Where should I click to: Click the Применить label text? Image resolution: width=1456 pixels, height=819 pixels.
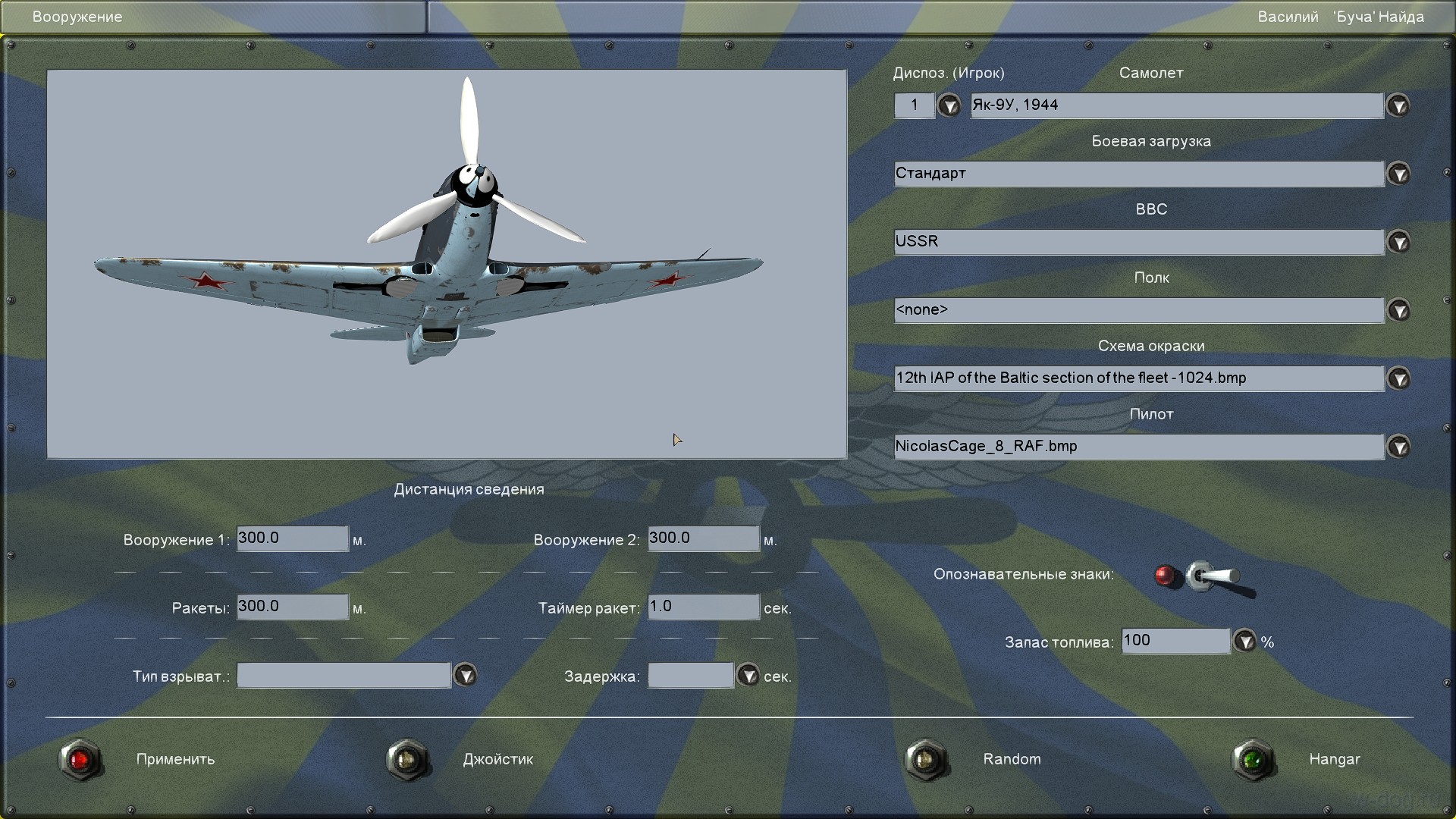(x=175, y=759)
